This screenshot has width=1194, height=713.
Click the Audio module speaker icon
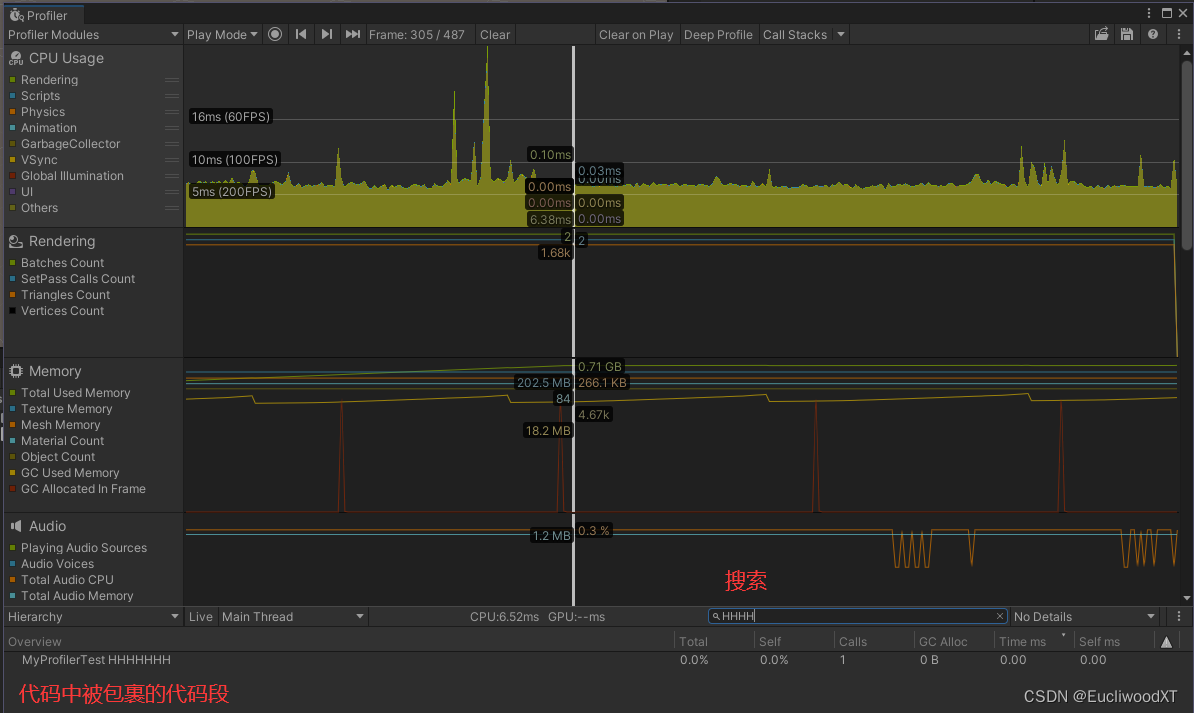pos(16,526)
